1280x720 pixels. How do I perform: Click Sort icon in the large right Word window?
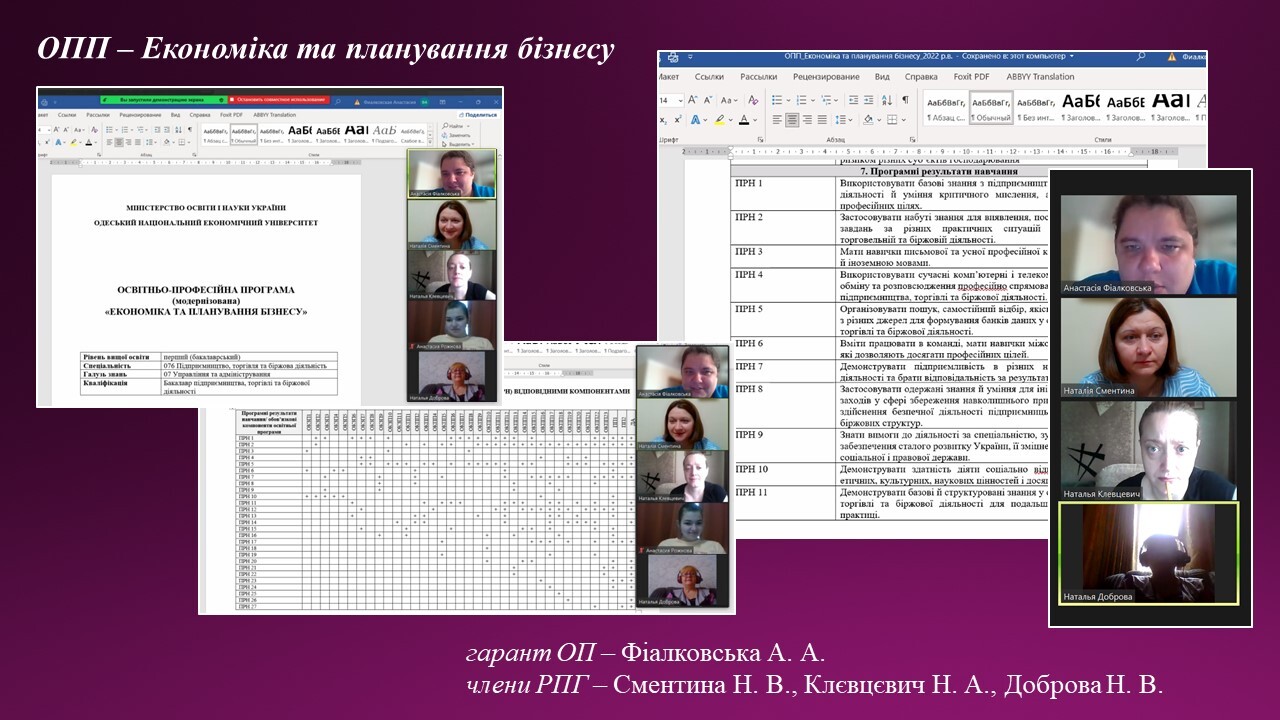tap(889, 100)
